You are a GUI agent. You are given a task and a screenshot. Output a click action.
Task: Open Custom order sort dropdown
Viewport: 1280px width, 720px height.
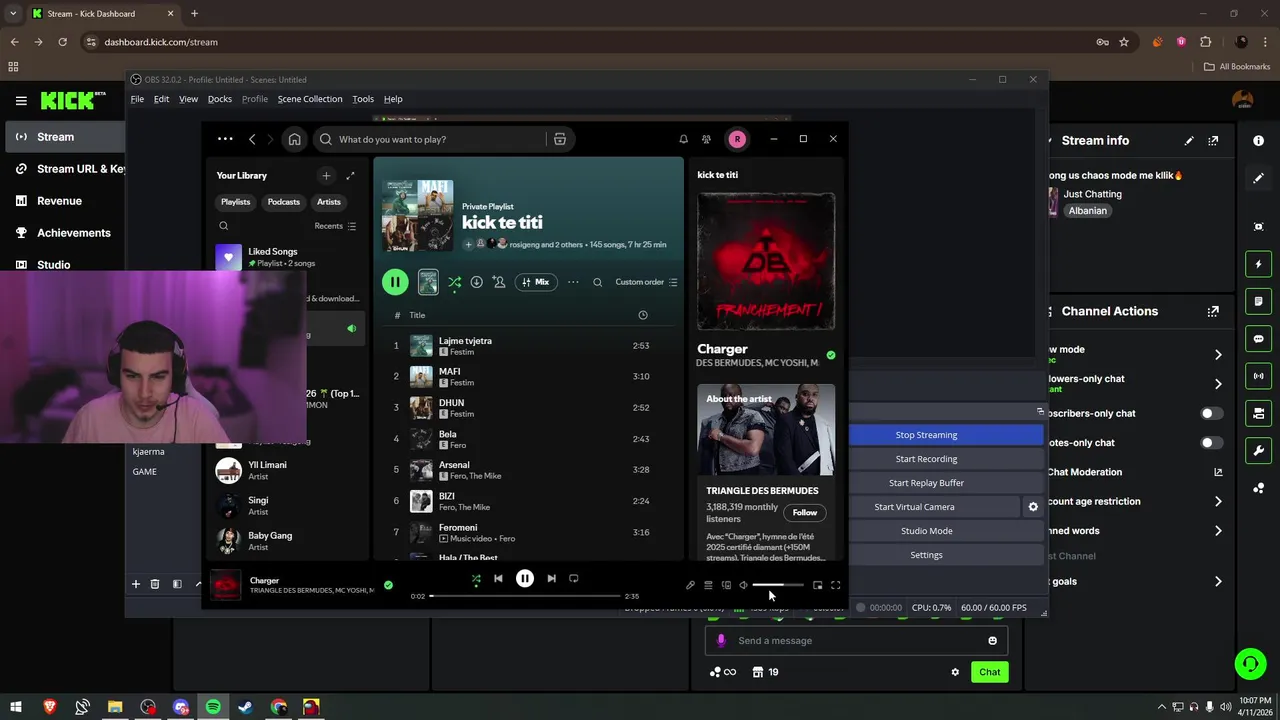(x=646, y=282)
